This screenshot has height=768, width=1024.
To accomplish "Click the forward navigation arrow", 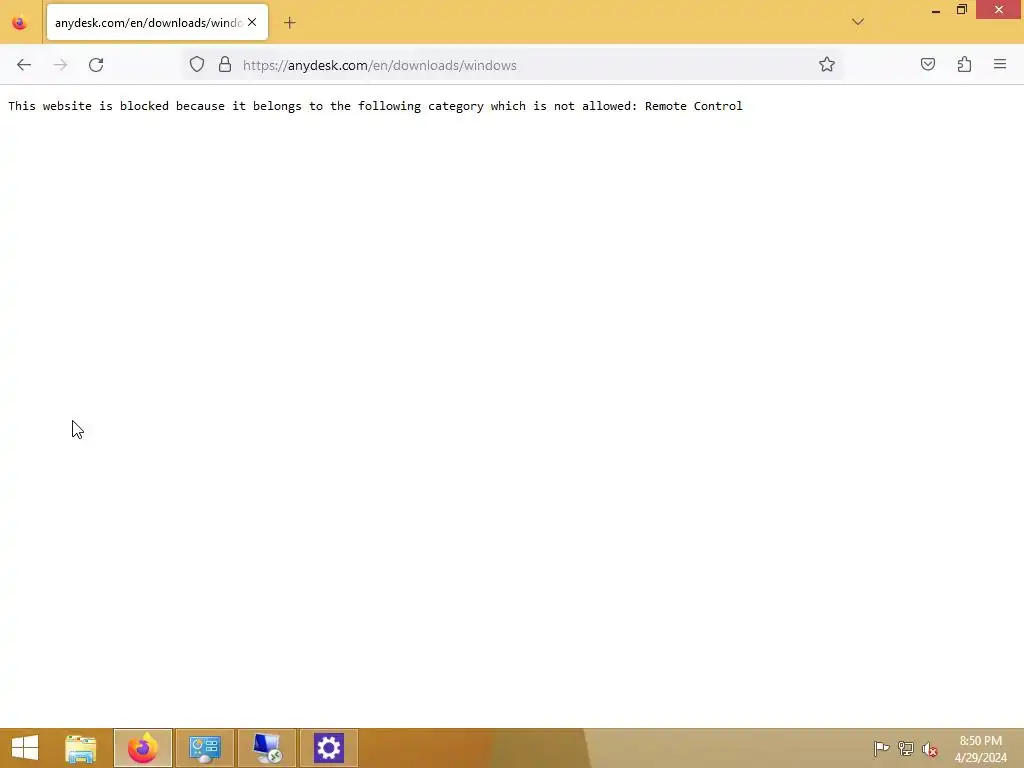I will click(x=60, y=65).
